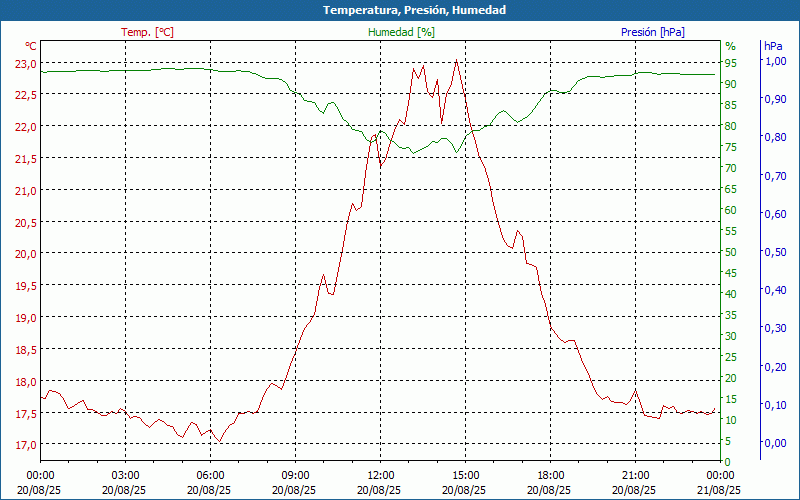Click the temperature axis value 22,0
Screen dimensions: 800x500
27,127
